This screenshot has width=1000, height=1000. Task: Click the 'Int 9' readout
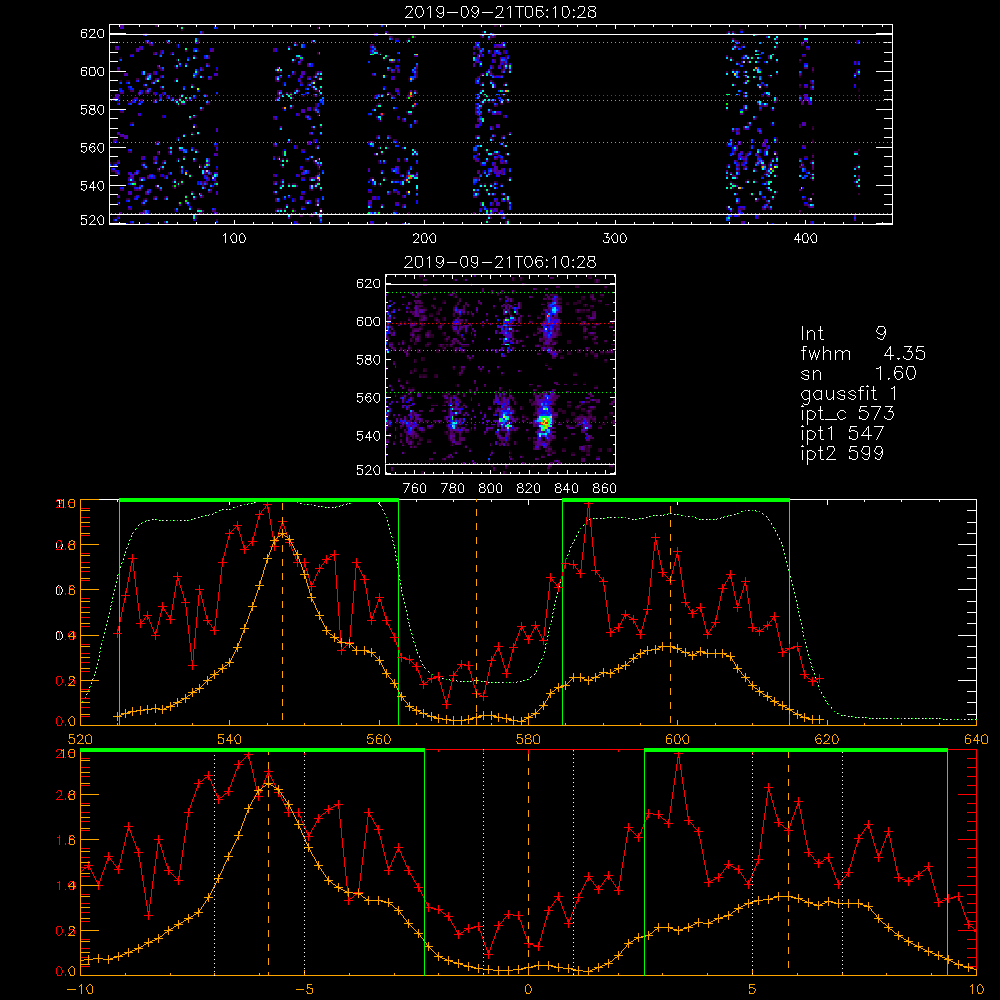pyautogui.click(x=843, y=334)
